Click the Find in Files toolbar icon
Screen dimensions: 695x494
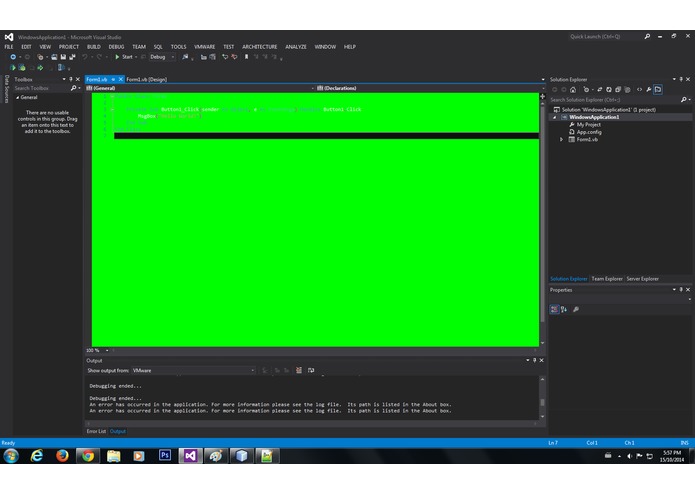pyautogui.click(x=185, y=57)
